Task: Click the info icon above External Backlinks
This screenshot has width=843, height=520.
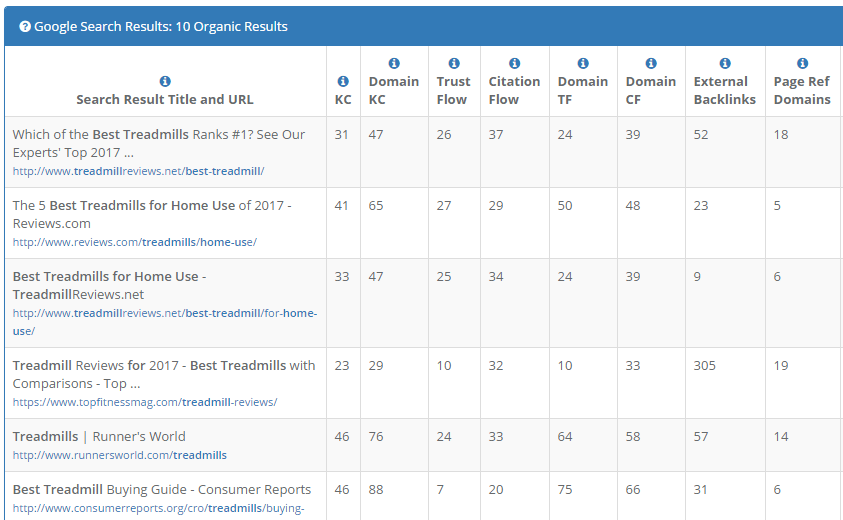Action: [x=725, y=63]
